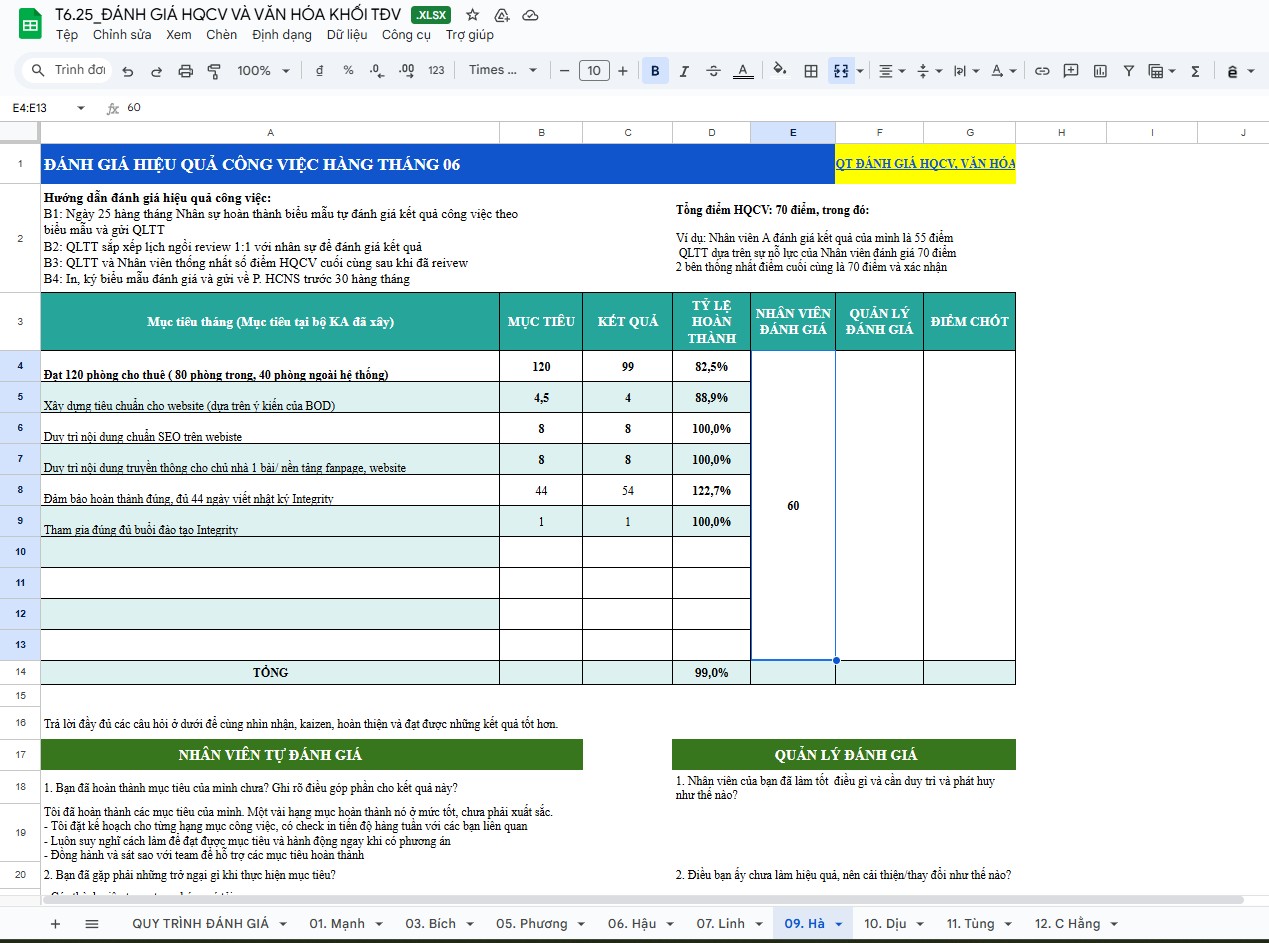
Task: Star this spreadsheet document
Action: click(473, 15)
